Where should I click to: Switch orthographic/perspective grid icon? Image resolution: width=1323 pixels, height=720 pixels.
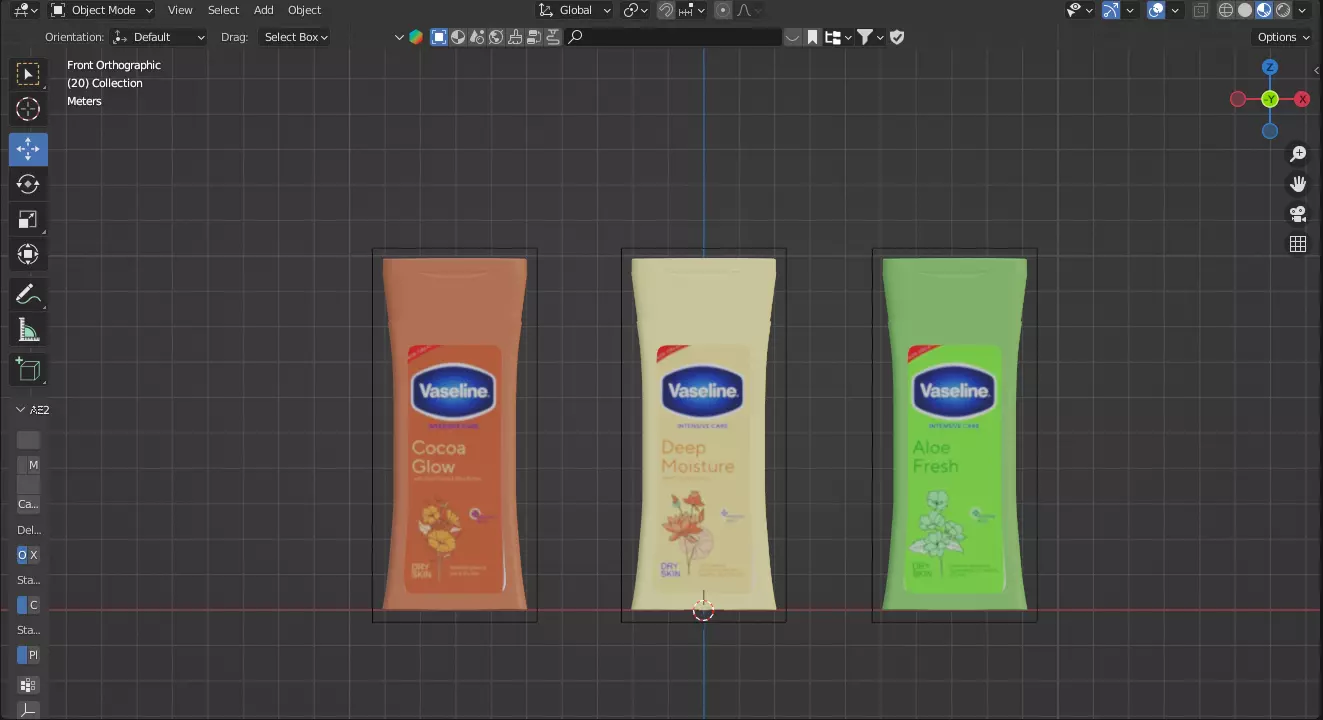pyautogui.click(x=1298, y=244)
